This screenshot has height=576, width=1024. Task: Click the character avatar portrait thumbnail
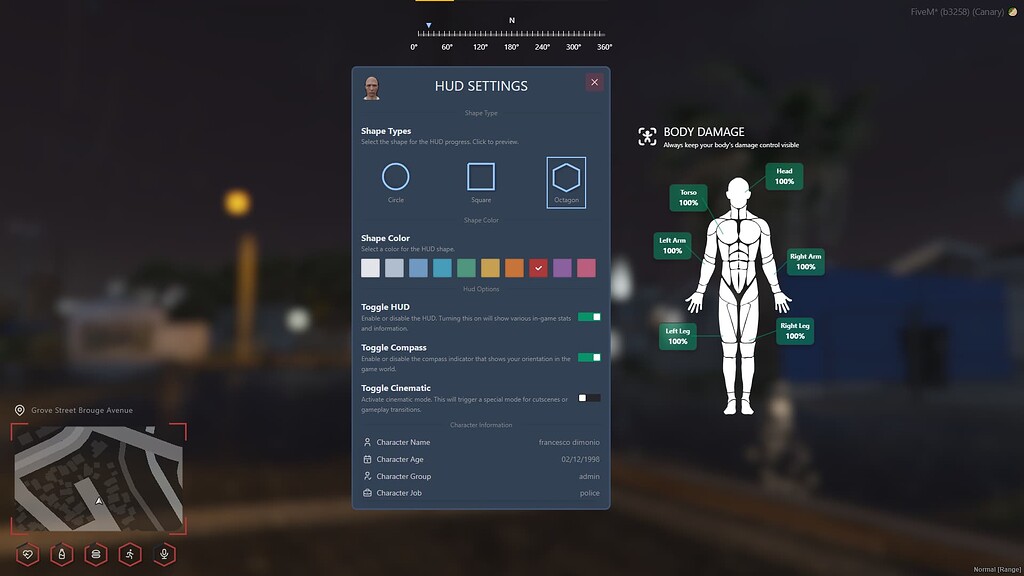coord(372,88)
